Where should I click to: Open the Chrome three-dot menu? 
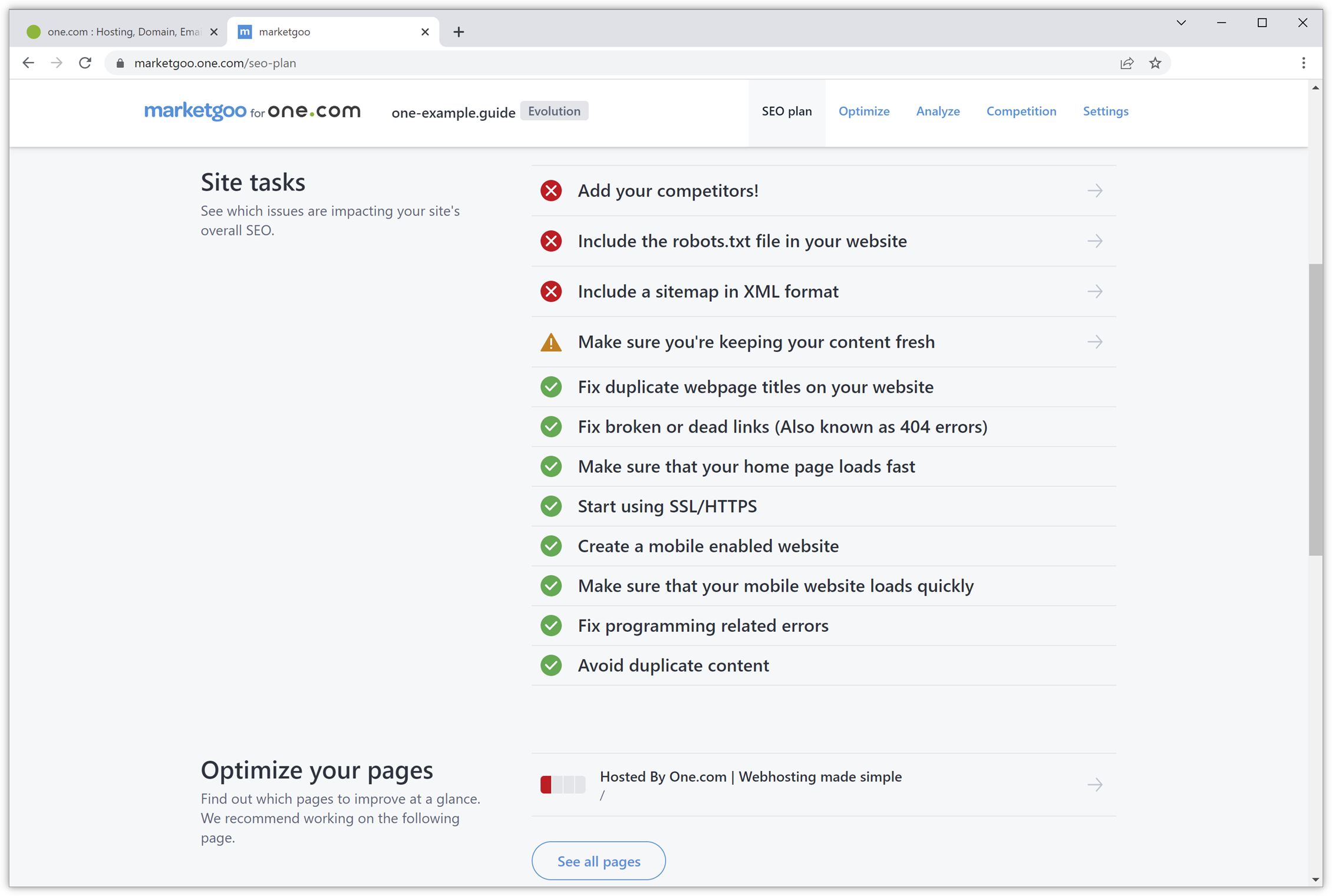[1303, 63]
